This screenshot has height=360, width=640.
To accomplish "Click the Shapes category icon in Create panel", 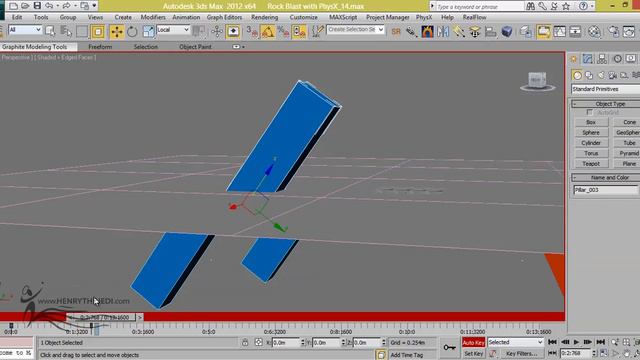I will (589, 75).
